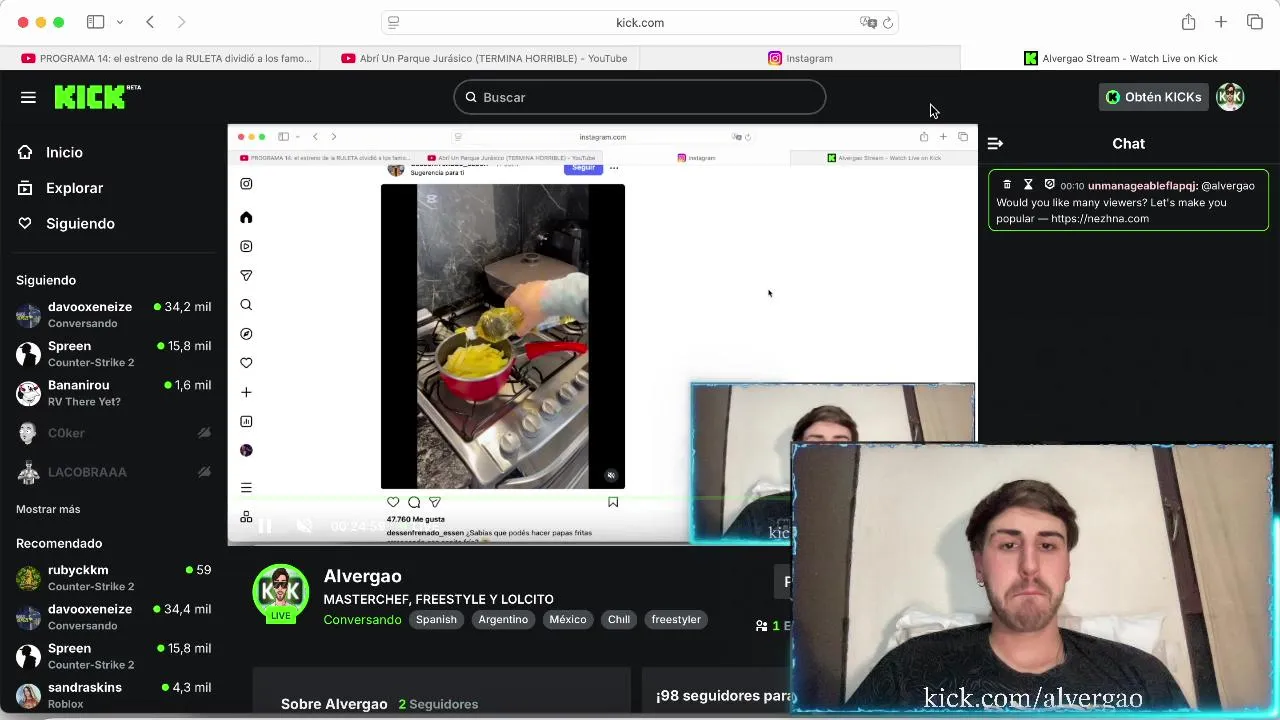Open sandraskins Roblox channel
This screenshot has width=1280, height=720.
coord(113,695)
